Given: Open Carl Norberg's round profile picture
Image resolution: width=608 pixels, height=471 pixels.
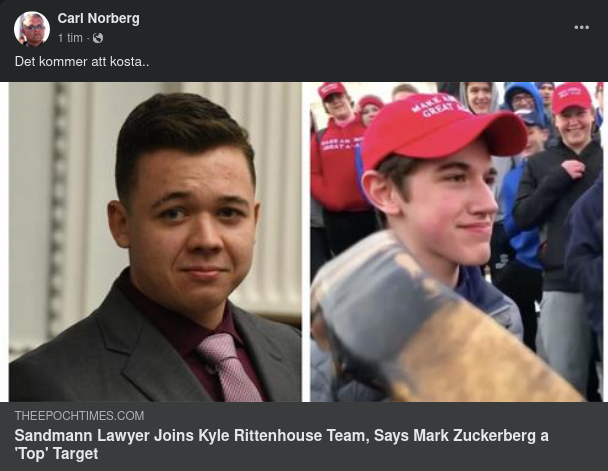Looking at the screenshot, I should [x=32, y=29].
